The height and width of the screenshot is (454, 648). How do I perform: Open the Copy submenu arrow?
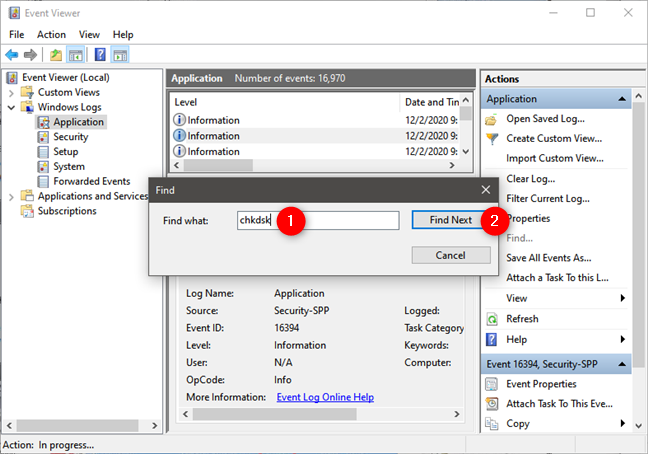point(623,423)
